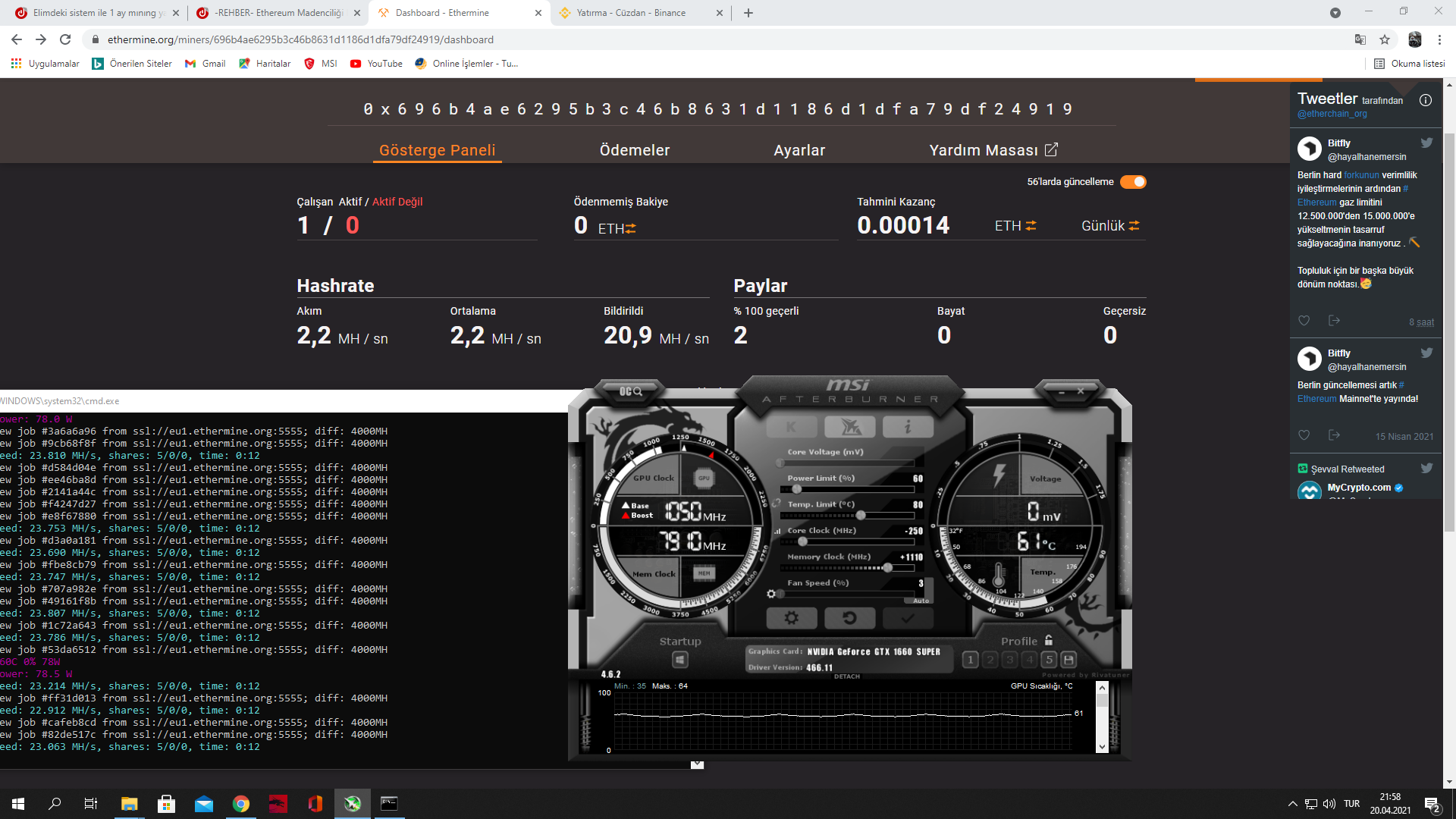The width and height of the screenshot is (1456, 819).
Task: Toggle Auto fan speed mode
Action: pyautogui.click(x=921, y=601)
